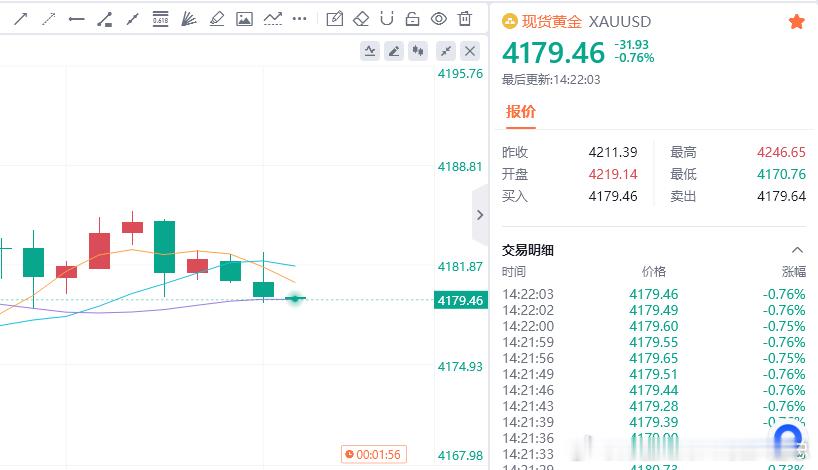Click the current price label 4179.46 on axis
Image resolution: width=818 pixels, height=470 pixels.
461,300
